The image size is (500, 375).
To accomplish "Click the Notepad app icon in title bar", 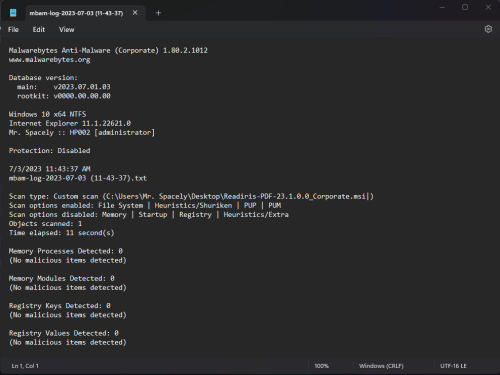I will pos(13,13).
